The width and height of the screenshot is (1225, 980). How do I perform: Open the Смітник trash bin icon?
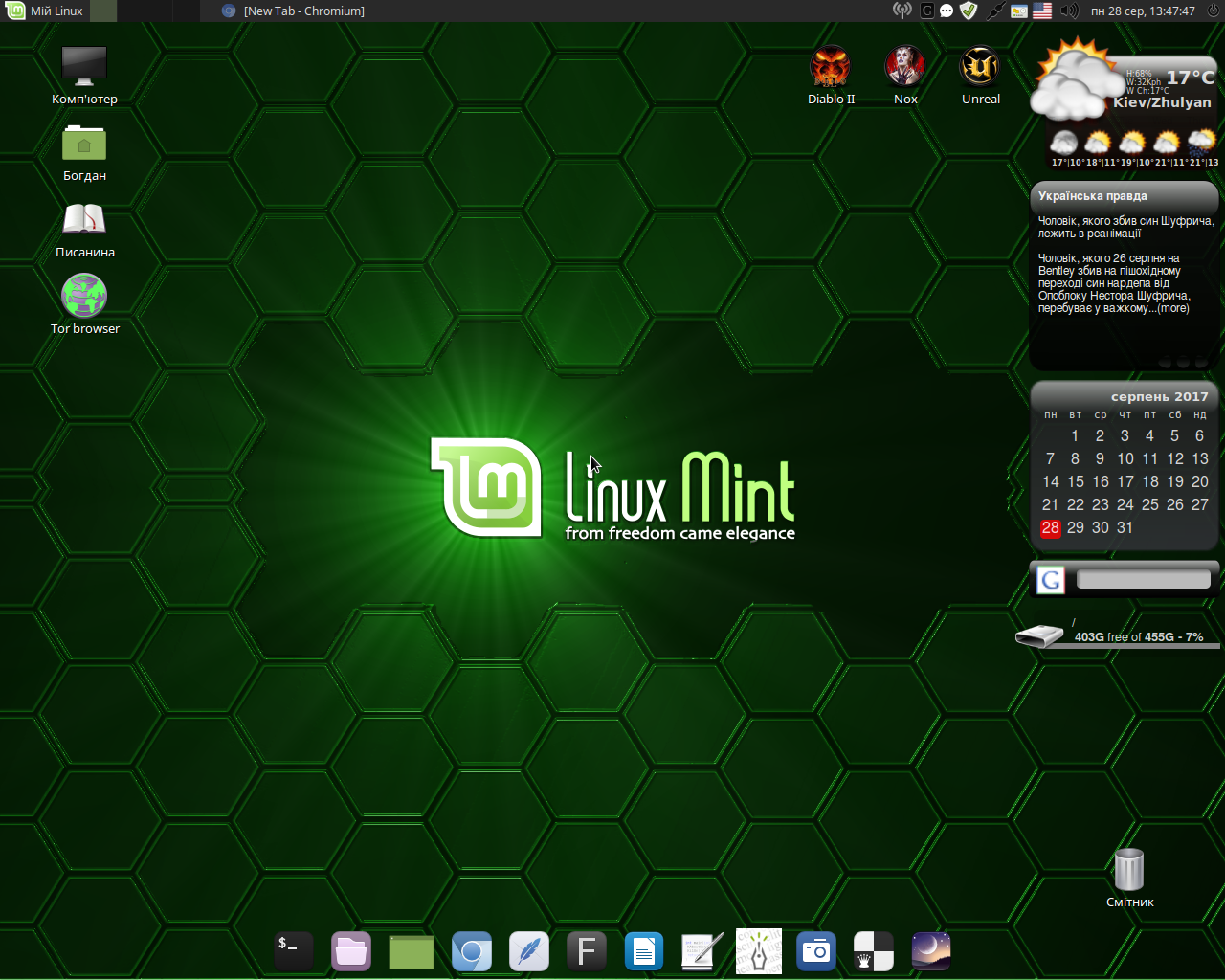[1129, 878]
